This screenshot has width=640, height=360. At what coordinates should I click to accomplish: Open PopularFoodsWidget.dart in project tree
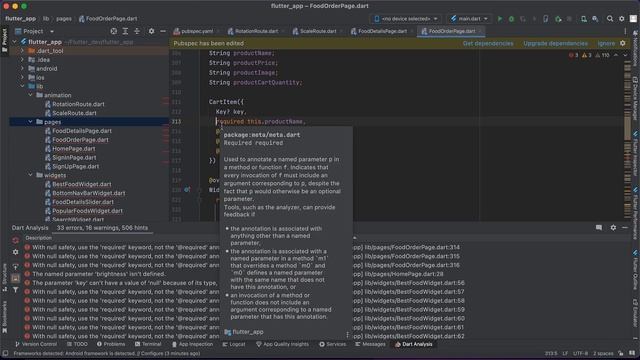click(x=87, y=211)
